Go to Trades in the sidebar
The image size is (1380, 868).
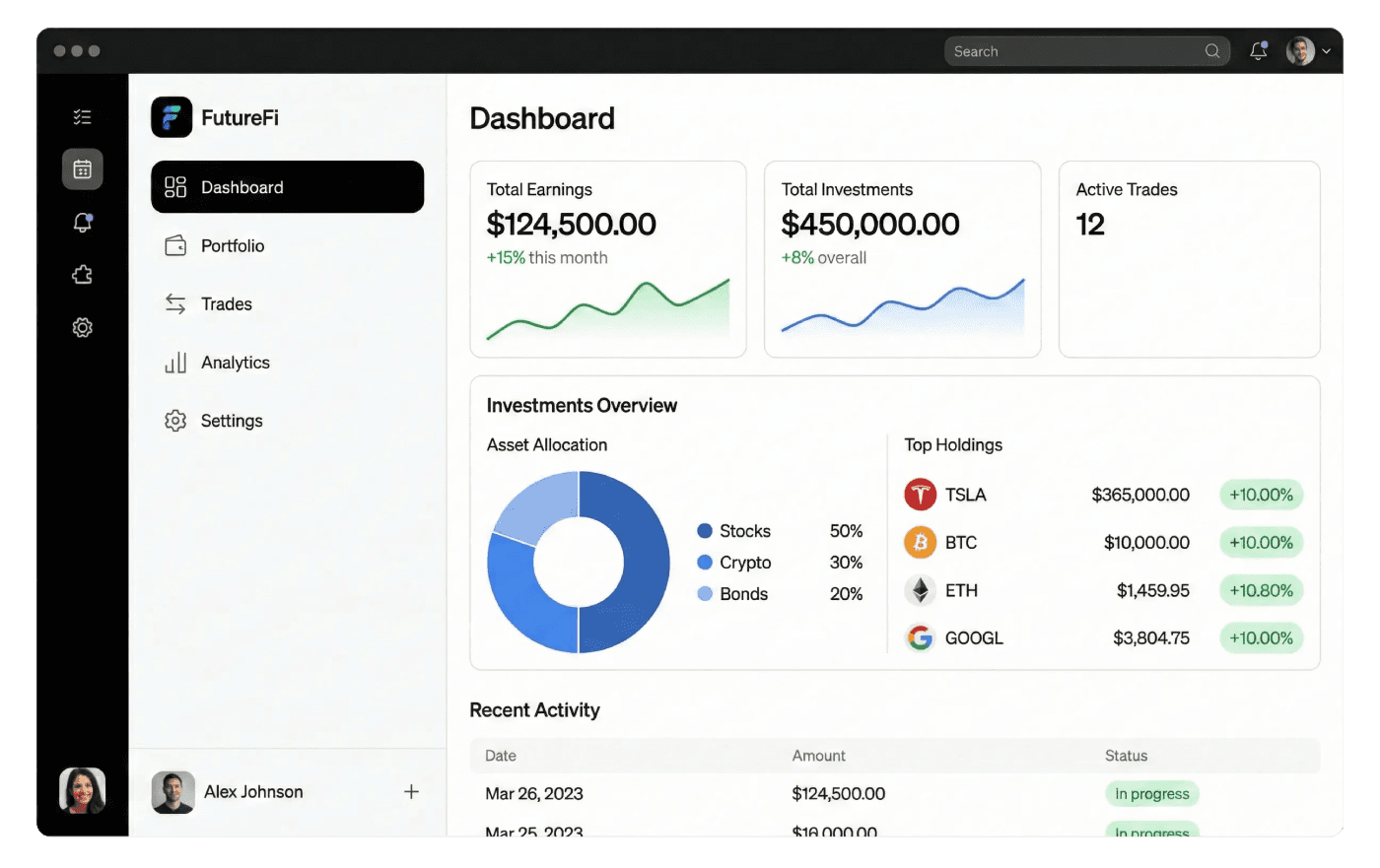click(x=227, y=303)
